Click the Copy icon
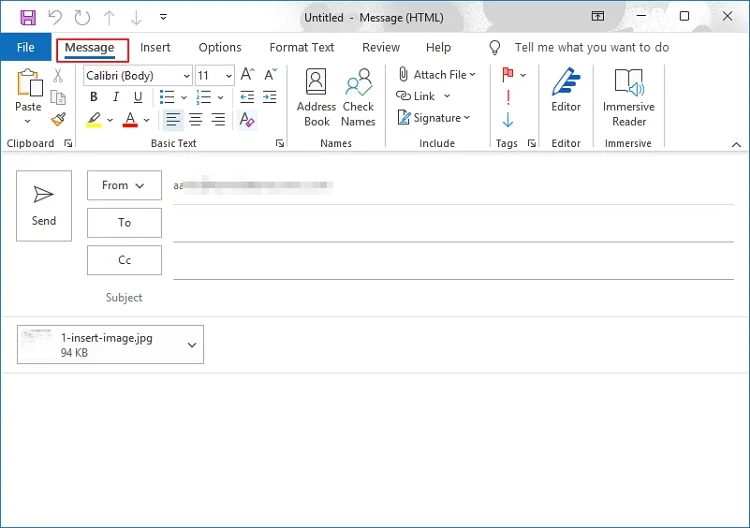The height and width of the screenshot is (528, 750). click(x=58, y=98)
